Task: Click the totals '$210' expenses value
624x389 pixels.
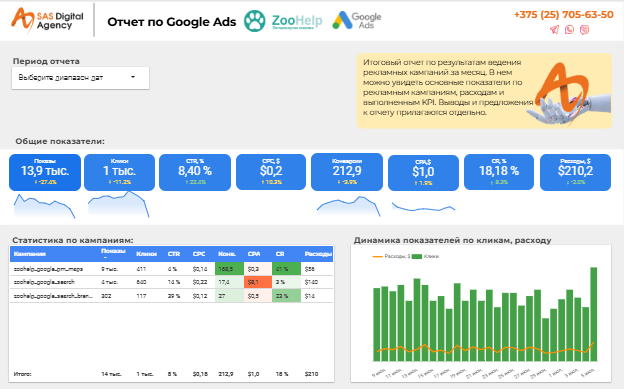Action: tap(311, 374)
